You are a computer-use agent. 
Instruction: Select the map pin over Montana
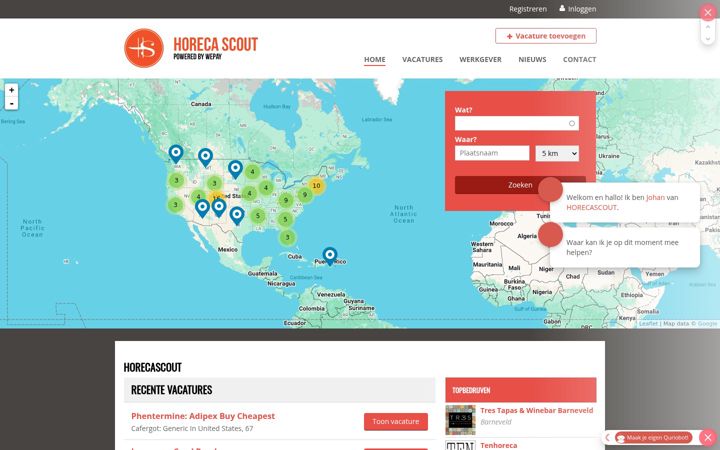coord(205,157)
